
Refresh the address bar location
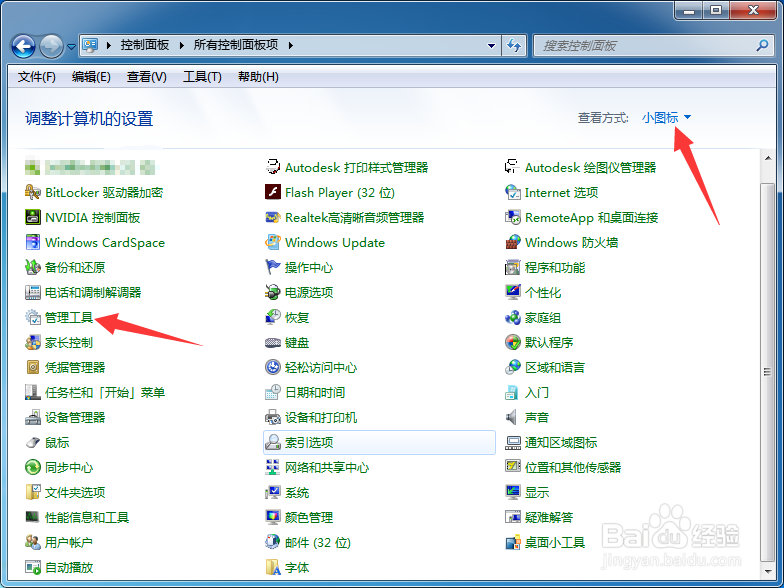click(514, 46)
